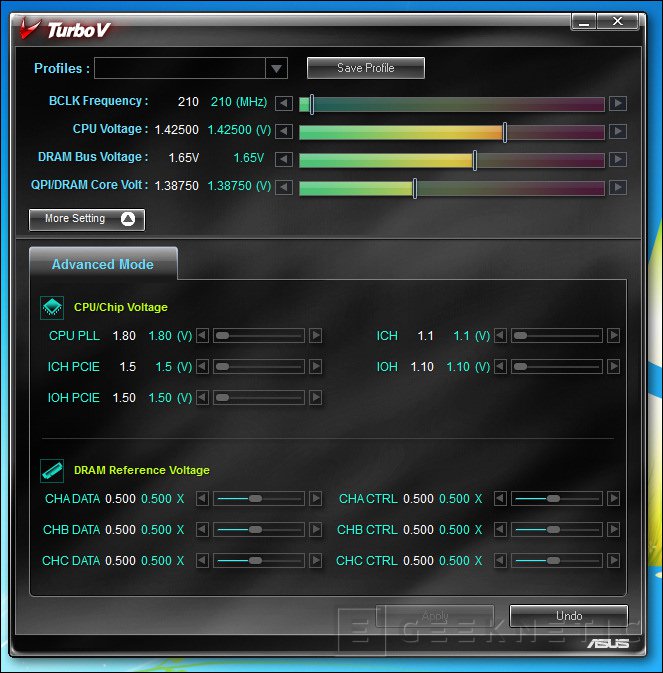Decrease CPU Voltage with left arrow
The width and height of the screenshot is (663, 673).
pos(284,131)
